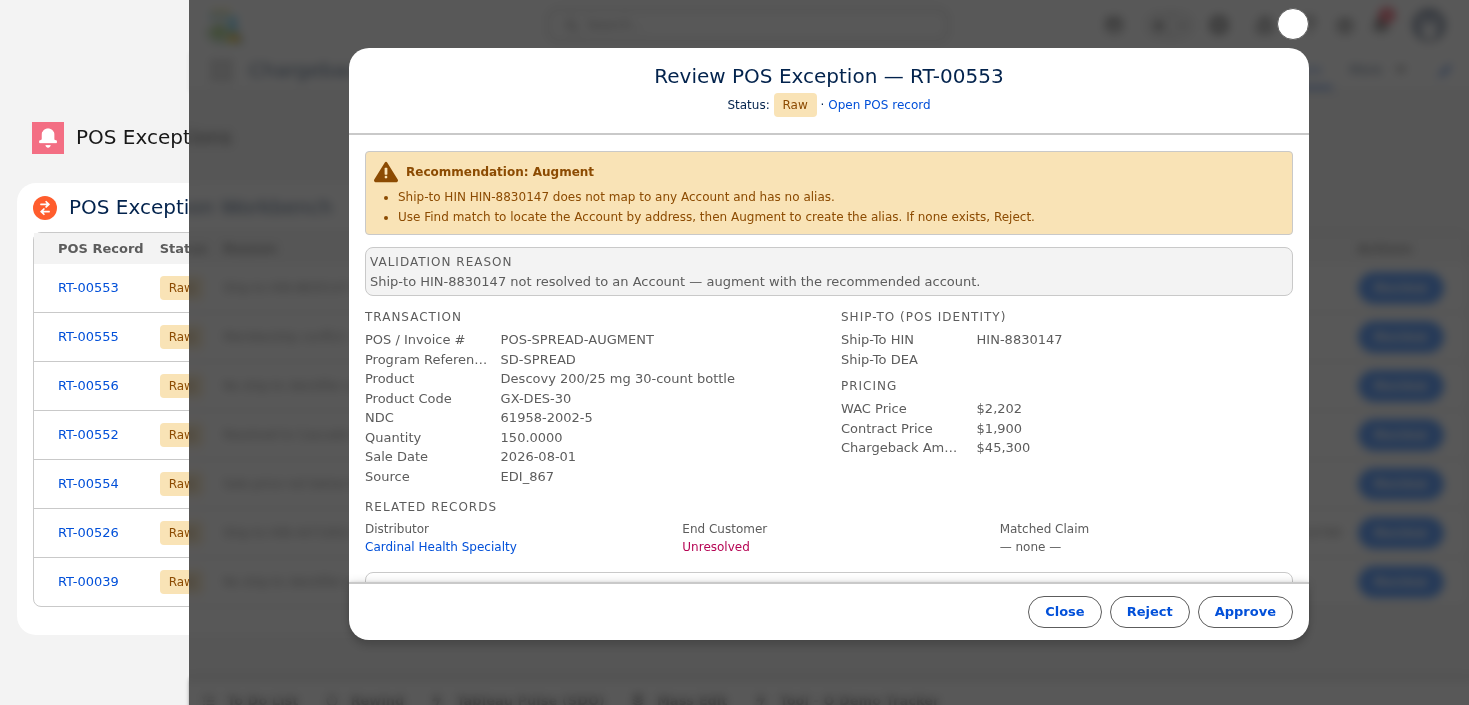Click dialog title Review POS Exception RT-00553

coord(829,76)
